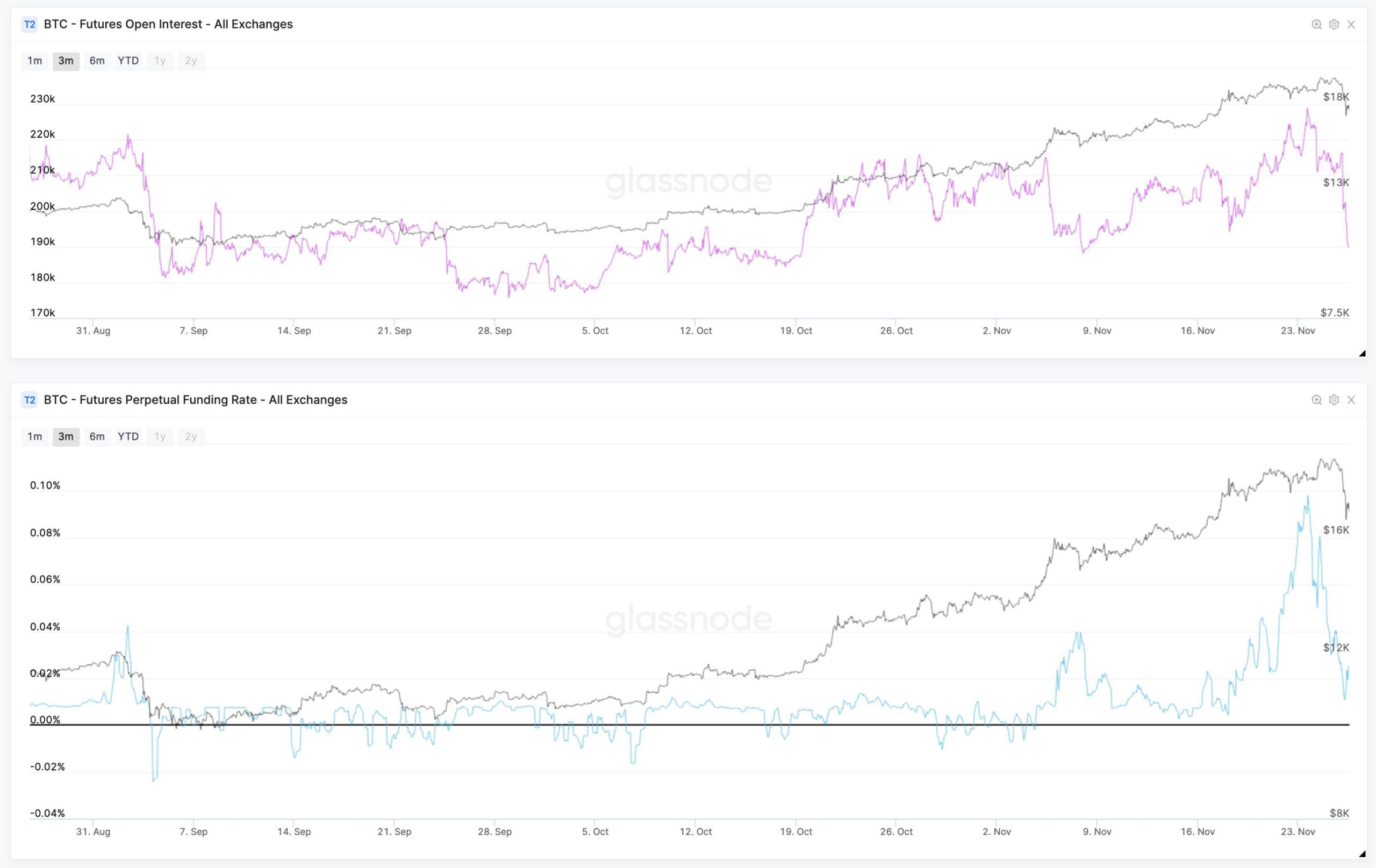The width and height of the screenshot is (1376, 868).
Task: Set Funding Rate chart to 6m
Action: tap(97, 436)
